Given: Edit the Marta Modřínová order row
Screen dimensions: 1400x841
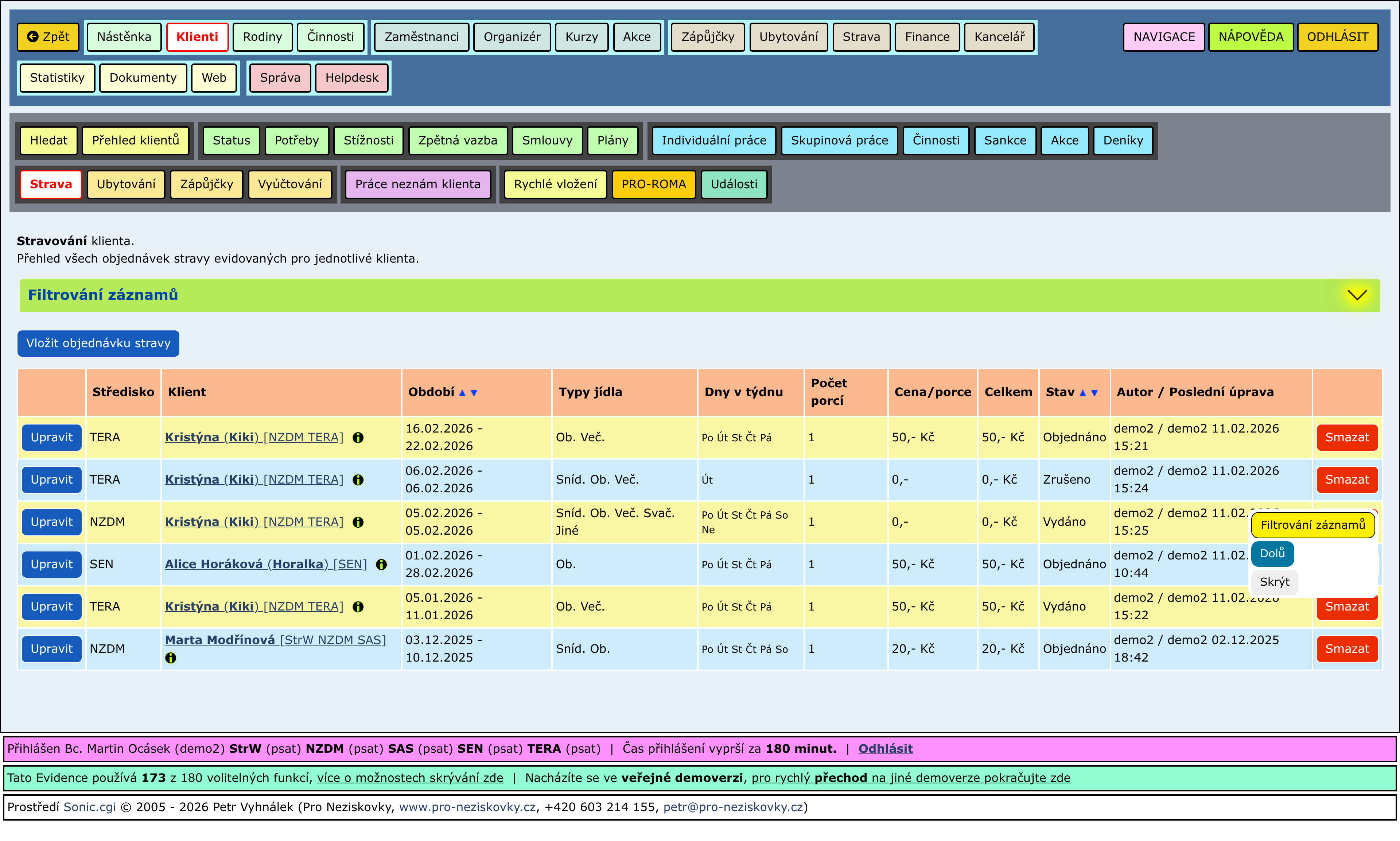Looking at the screenshot, I should coord(51,649).
